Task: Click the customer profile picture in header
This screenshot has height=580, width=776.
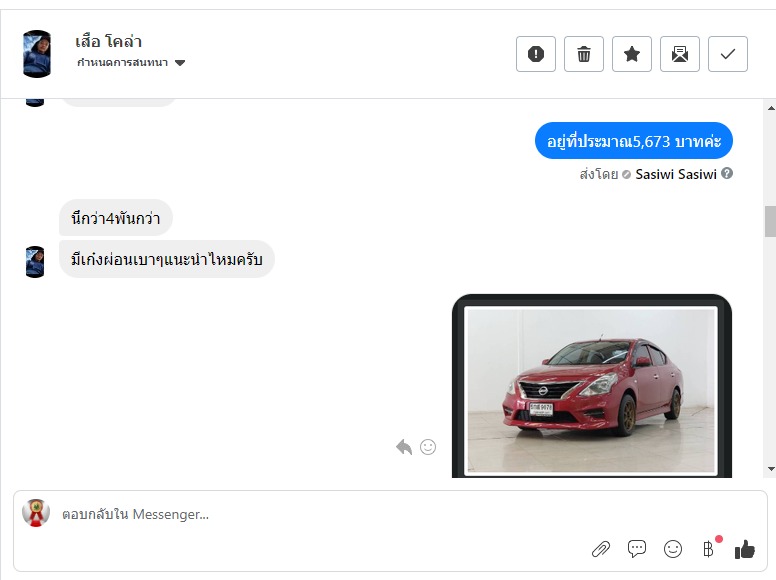Action: (37, 54)
